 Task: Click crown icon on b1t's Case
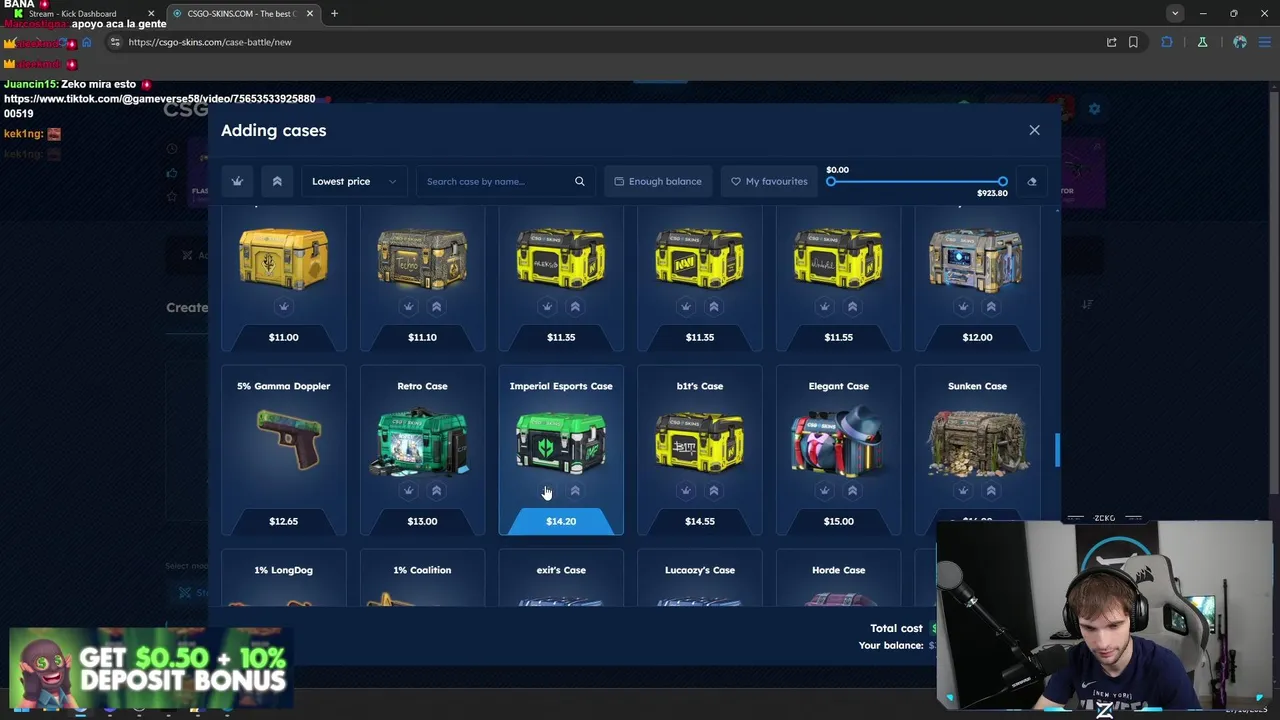pos(686,491)
